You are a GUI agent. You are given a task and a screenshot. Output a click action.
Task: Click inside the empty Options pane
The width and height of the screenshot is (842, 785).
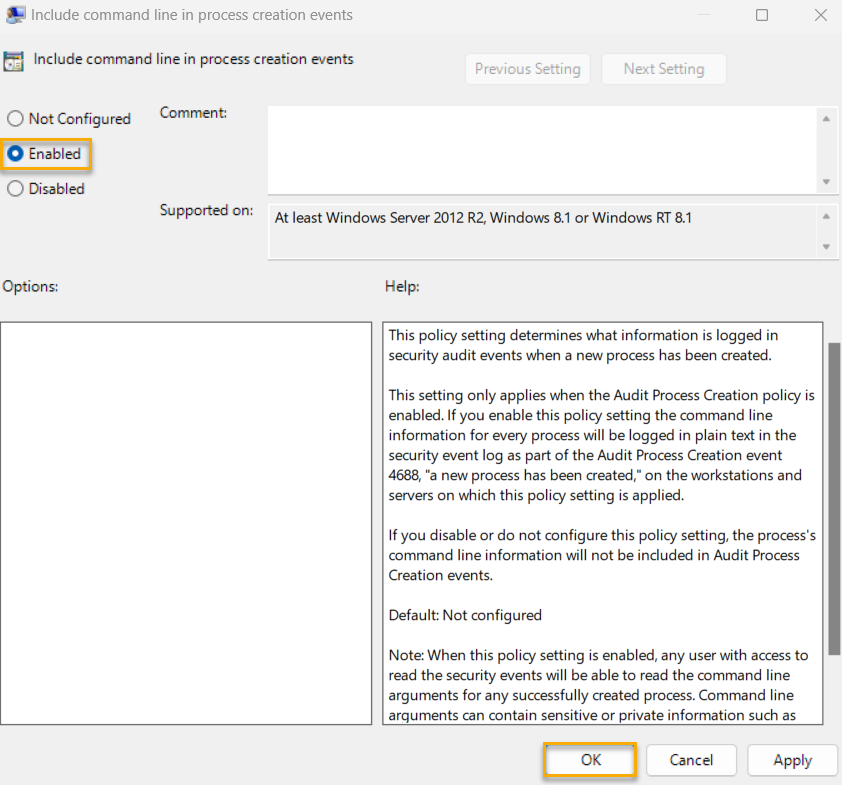186,522
